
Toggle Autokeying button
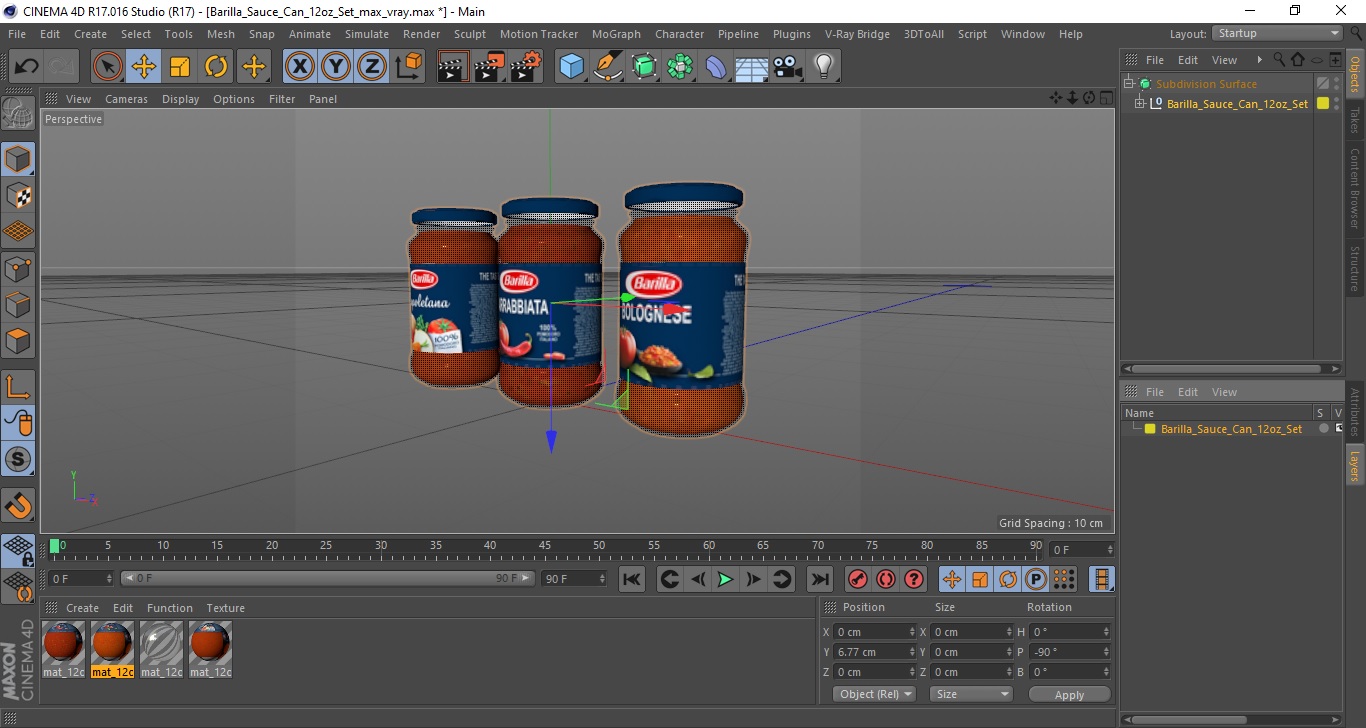pos(885,579)
